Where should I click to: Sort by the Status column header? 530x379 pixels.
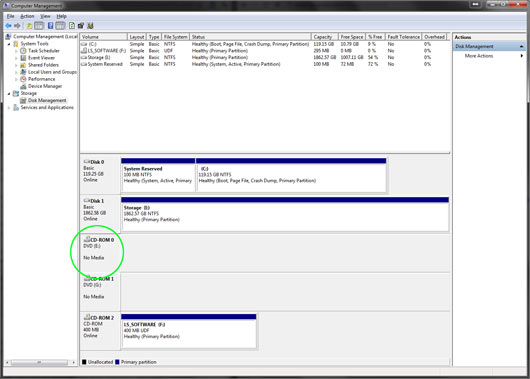click(250, 37)
